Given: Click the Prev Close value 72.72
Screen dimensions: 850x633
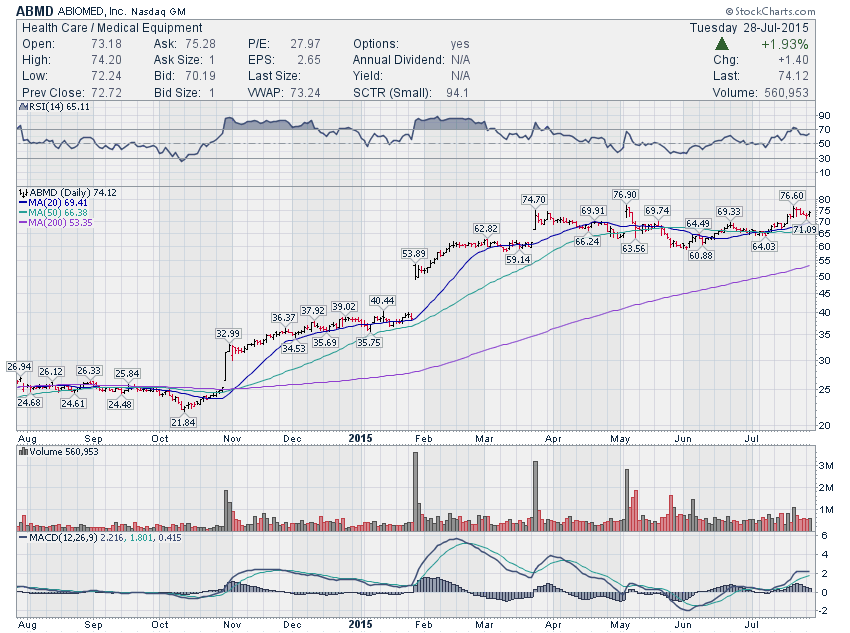Looking at the screenshot, I should pyautogui.click(x=106, y=93).
